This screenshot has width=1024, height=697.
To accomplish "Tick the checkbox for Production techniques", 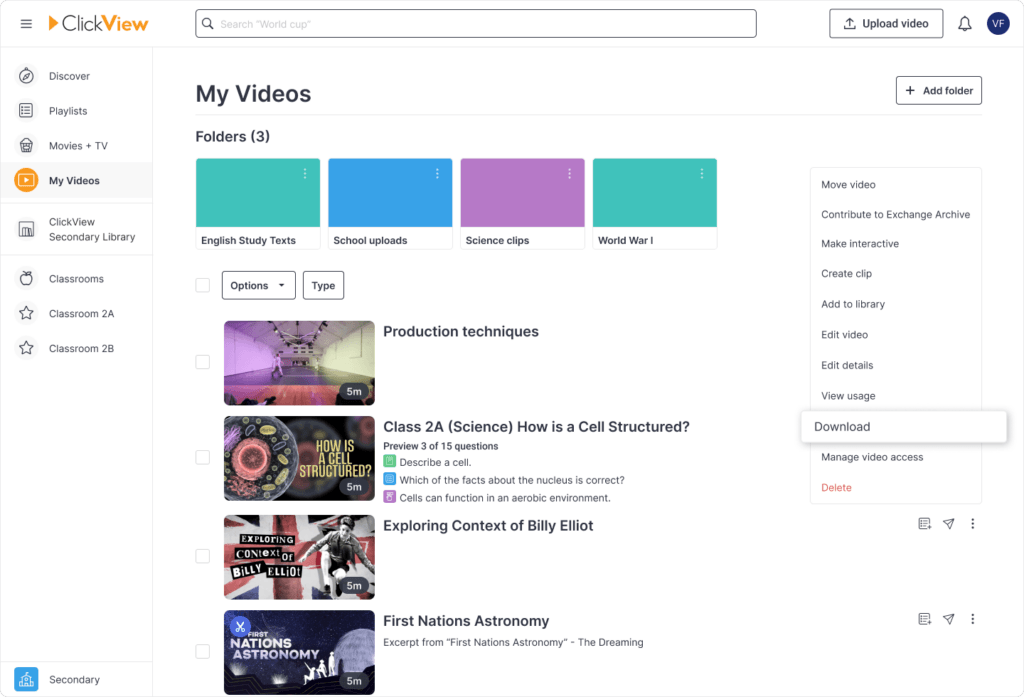I will point(203,362).
